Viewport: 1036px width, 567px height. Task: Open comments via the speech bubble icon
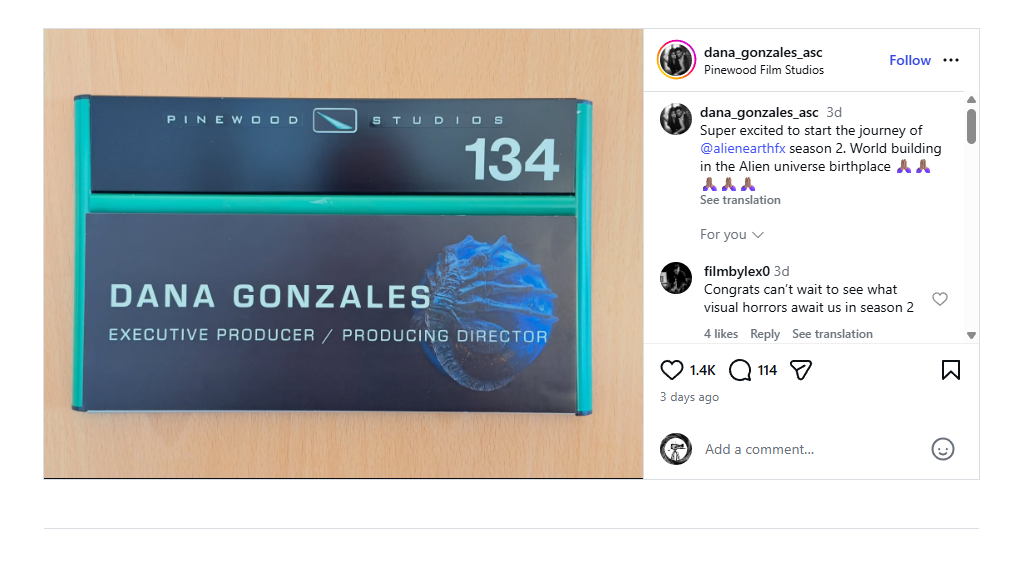[x=740, y=370]
